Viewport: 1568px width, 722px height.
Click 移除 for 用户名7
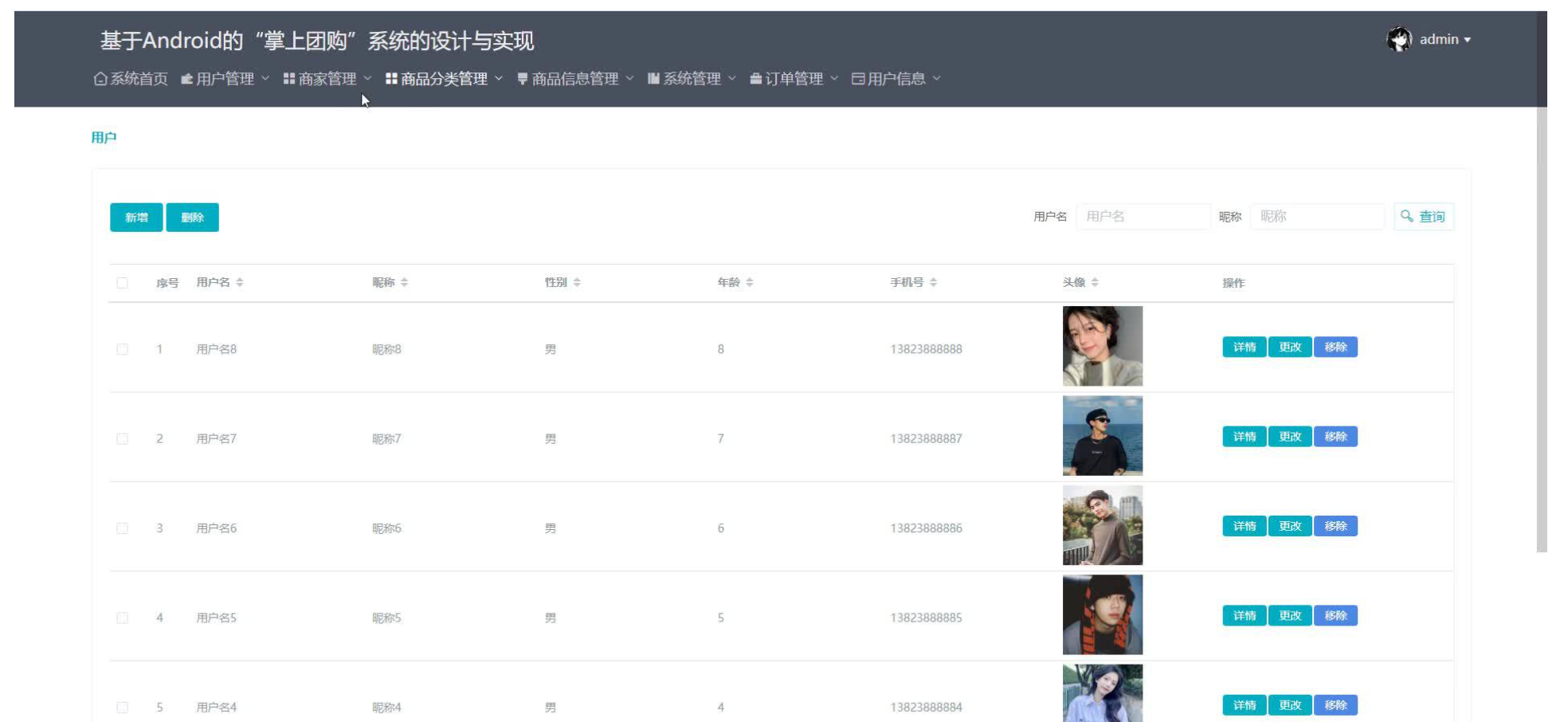point(1335,437)
